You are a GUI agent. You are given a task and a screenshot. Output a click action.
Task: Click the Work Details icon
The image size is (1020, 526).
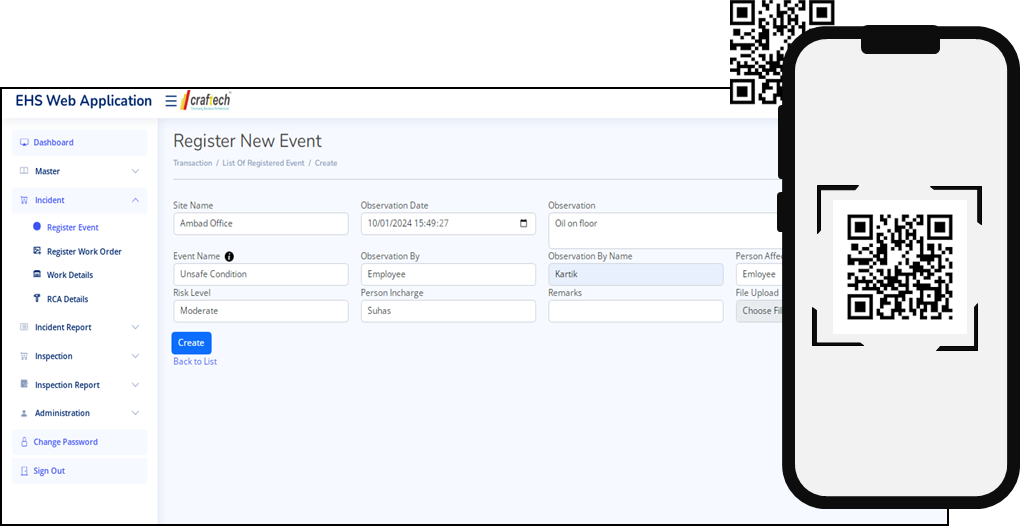pos(37,274)
